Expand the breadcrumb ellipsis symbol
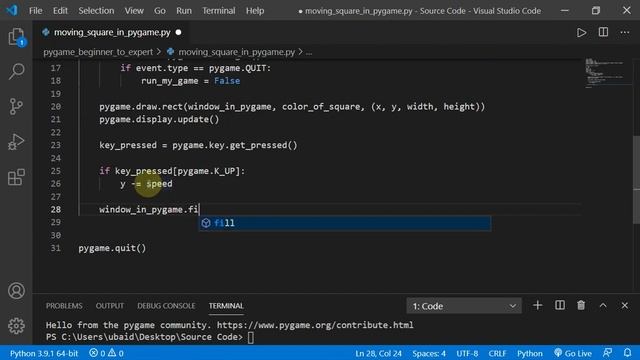640x360 pixels. [x=309, y=52]
